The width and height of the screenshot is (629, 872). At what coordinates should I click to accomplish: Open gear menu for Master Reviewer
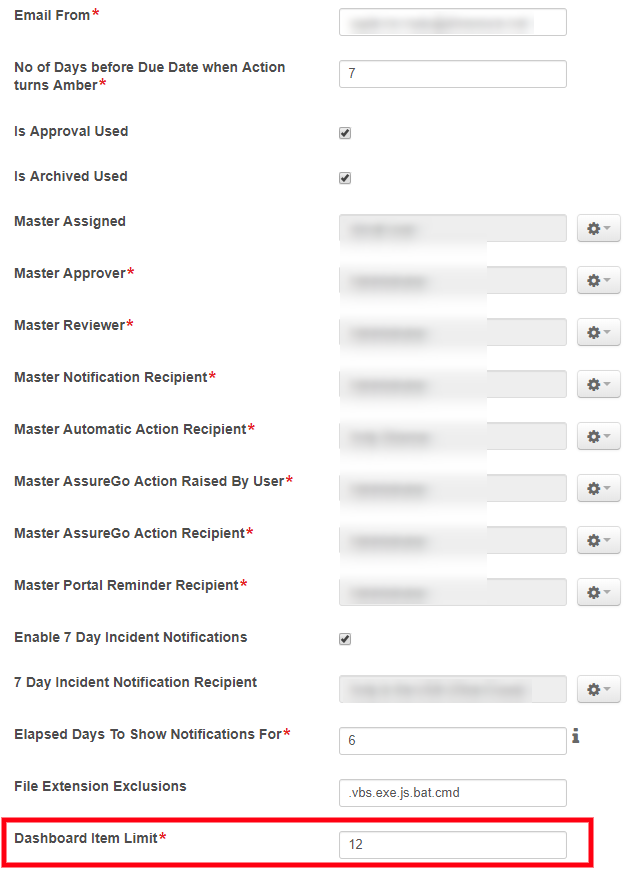coord(598,333)
